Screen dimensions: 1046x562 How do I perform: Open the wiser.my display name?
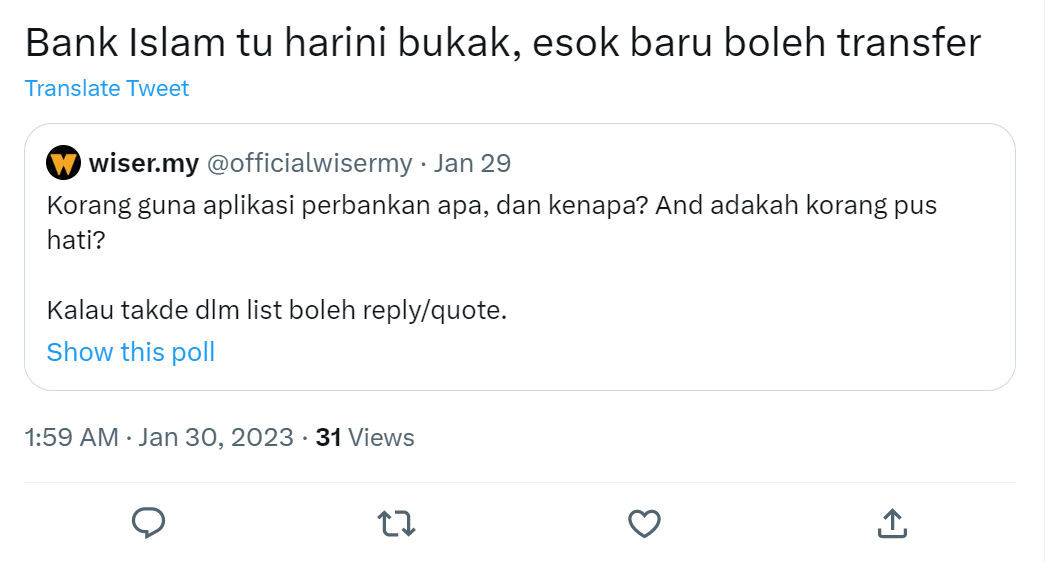pos(143,163)
